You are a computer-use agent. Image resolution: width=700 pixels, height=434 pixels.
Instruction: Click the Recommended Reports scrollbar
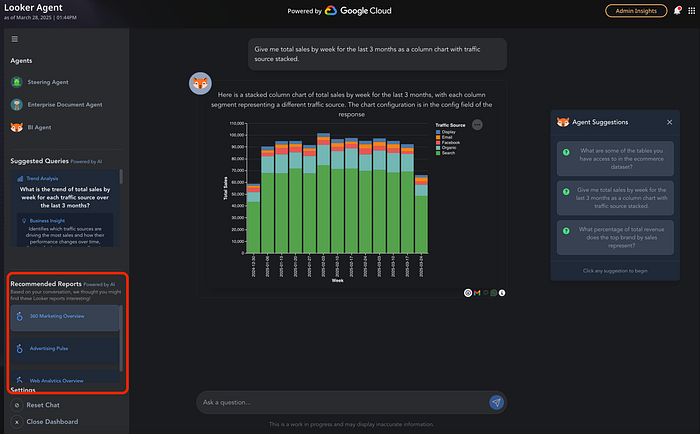pyautogui.click(x=121, y=338)
